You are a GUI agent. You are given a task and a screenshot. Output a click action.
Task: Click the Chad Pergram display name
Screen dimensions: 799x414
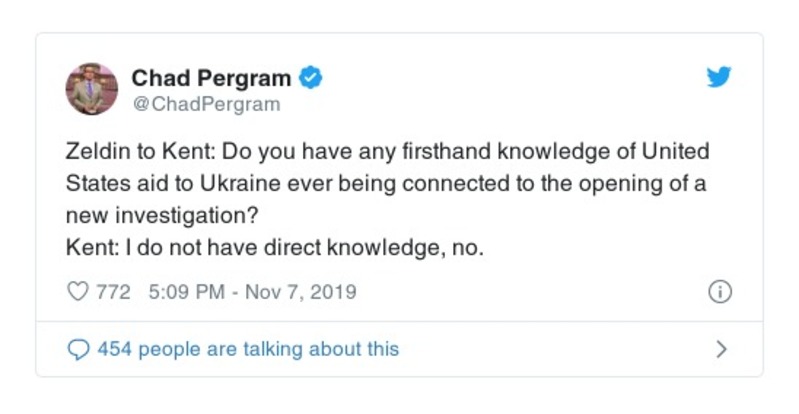tap(211, 77)
